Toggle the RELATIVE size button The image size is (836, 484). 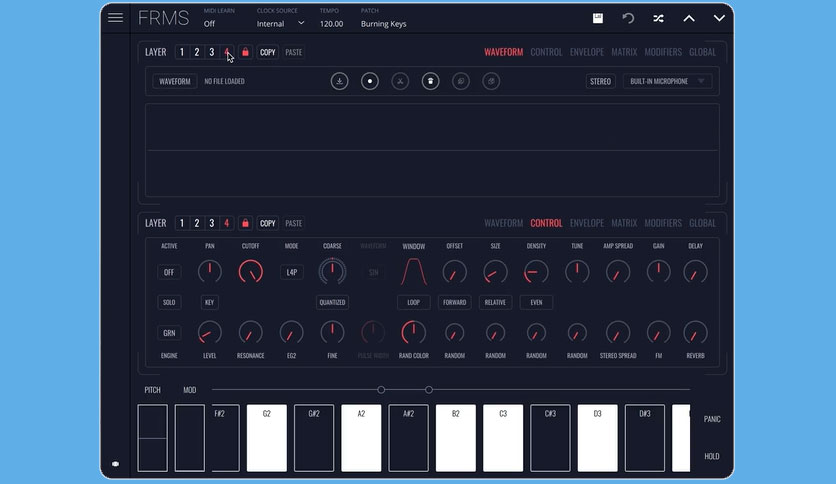[495, 302]
